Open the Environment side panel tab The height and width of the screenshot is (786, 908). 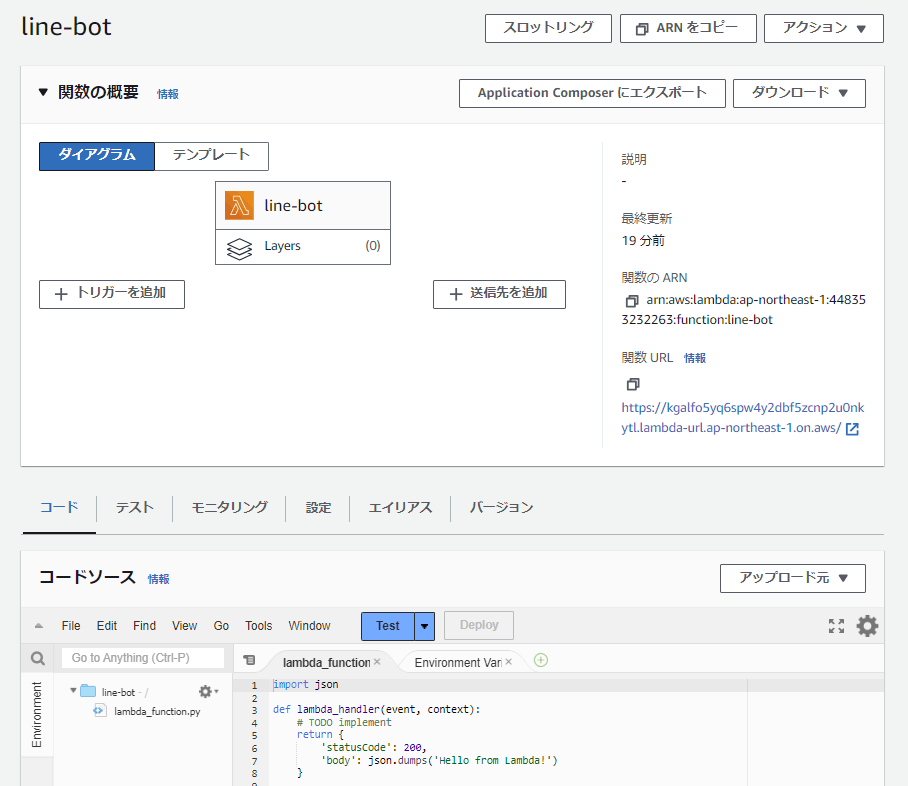pyautogui.click(x=36, y=714)
